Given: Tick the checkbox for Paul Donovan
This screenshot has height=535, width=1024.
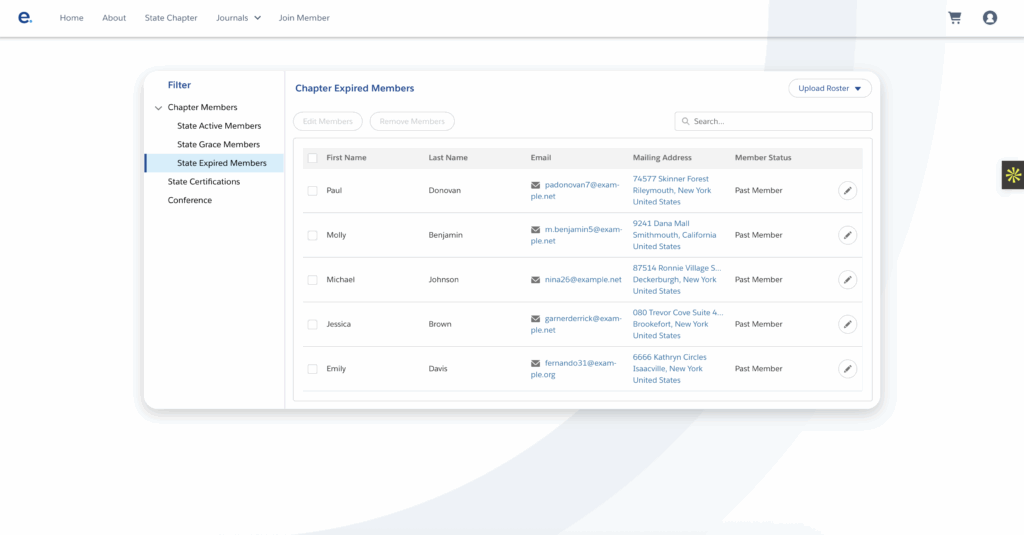Looking at the screenshot, I should tap(313, 190).
